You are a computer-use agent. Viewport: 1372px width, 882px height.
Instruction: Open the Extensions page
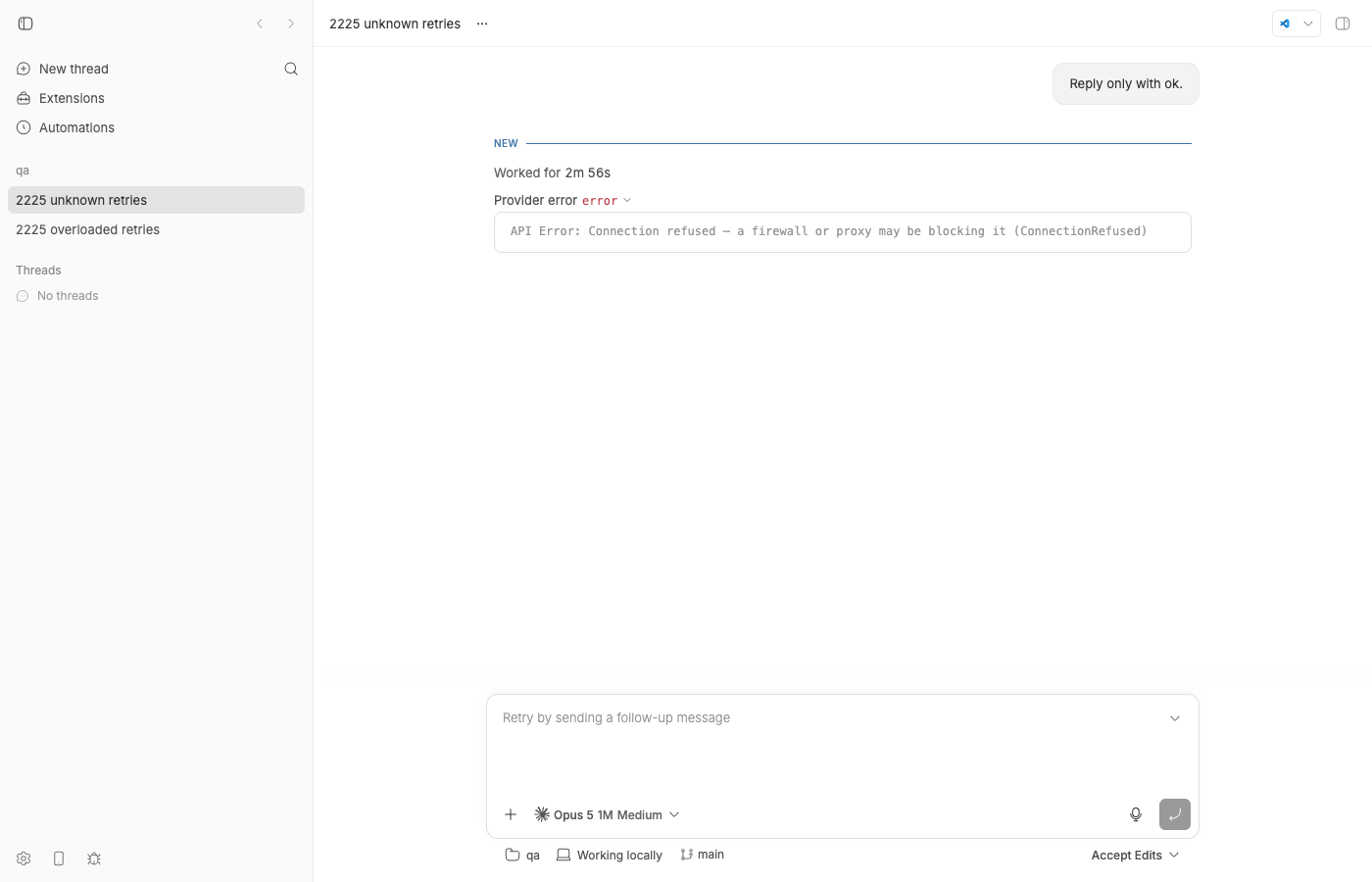(x=61, y=98)
